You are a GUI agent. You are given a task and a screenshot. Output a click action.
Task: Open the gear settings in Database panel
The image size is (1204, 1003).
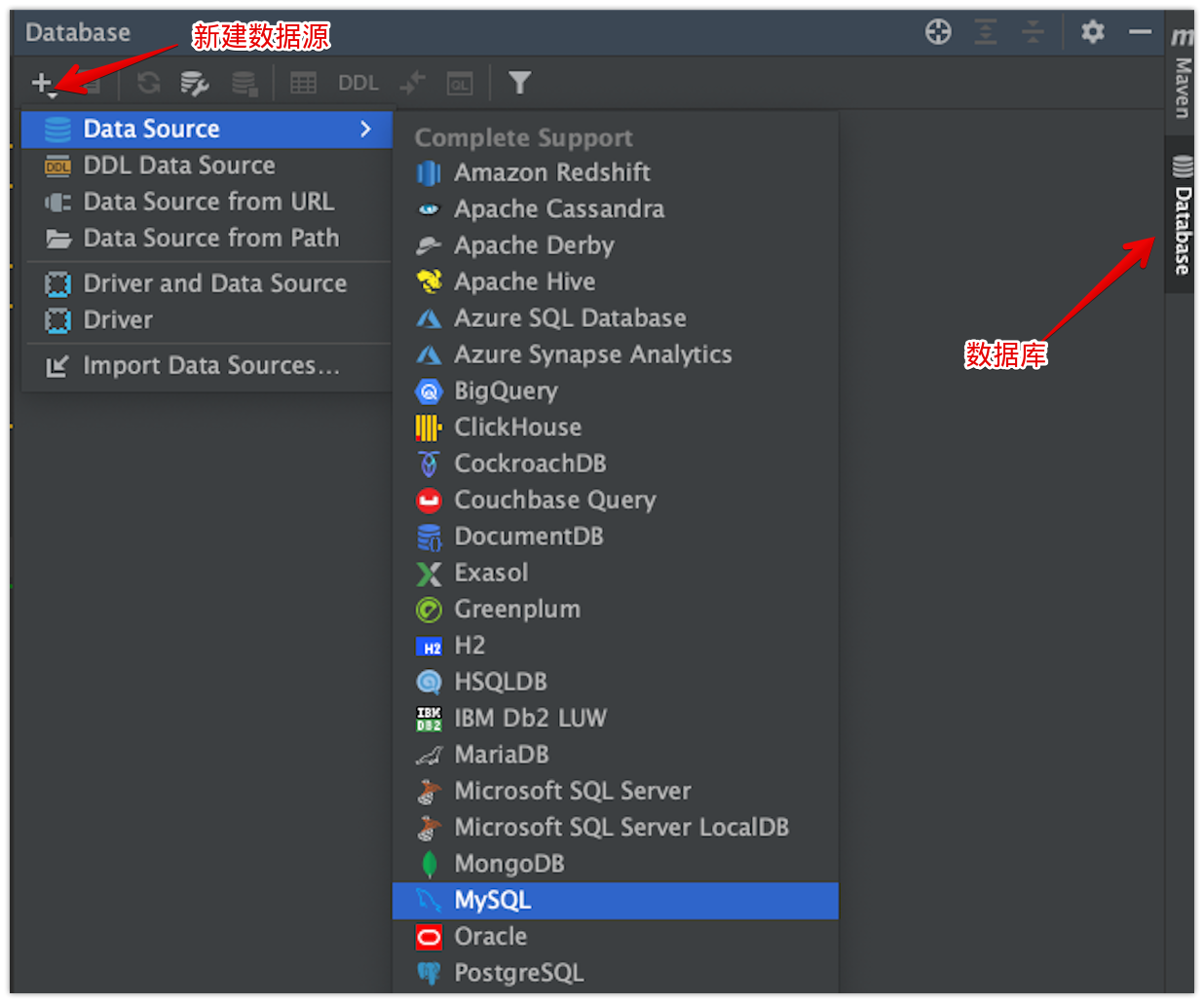pyautogui.click(x=1092, y=32)
